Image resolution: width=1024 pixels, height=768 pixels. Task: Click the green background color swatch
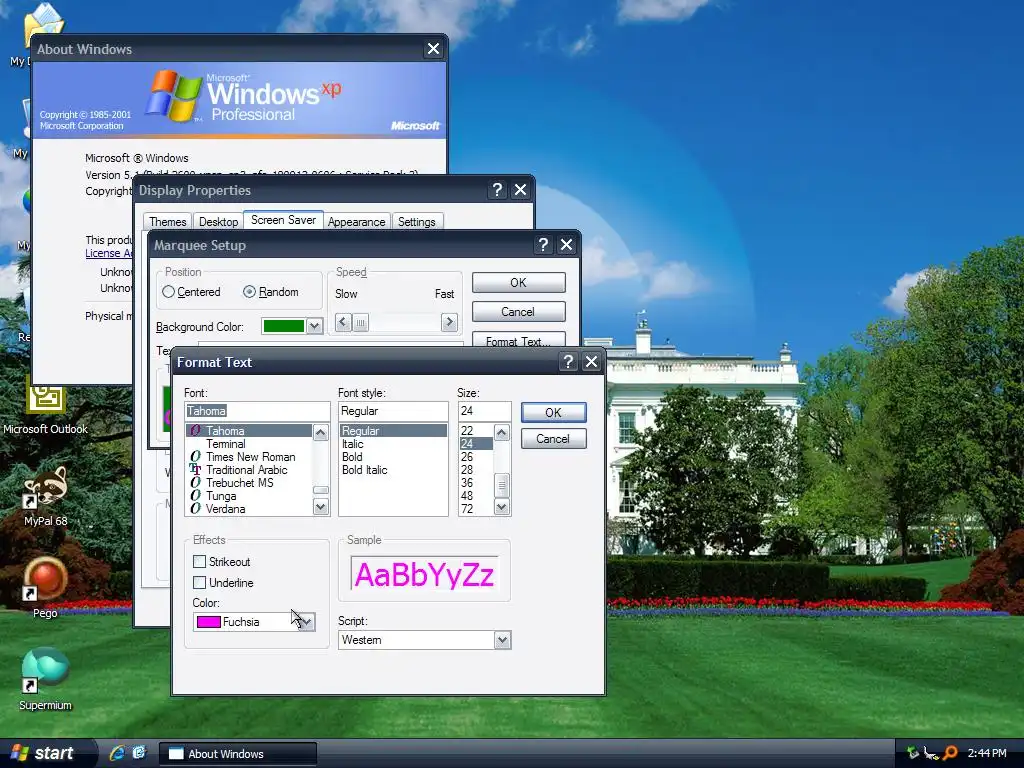pos(284,326)
